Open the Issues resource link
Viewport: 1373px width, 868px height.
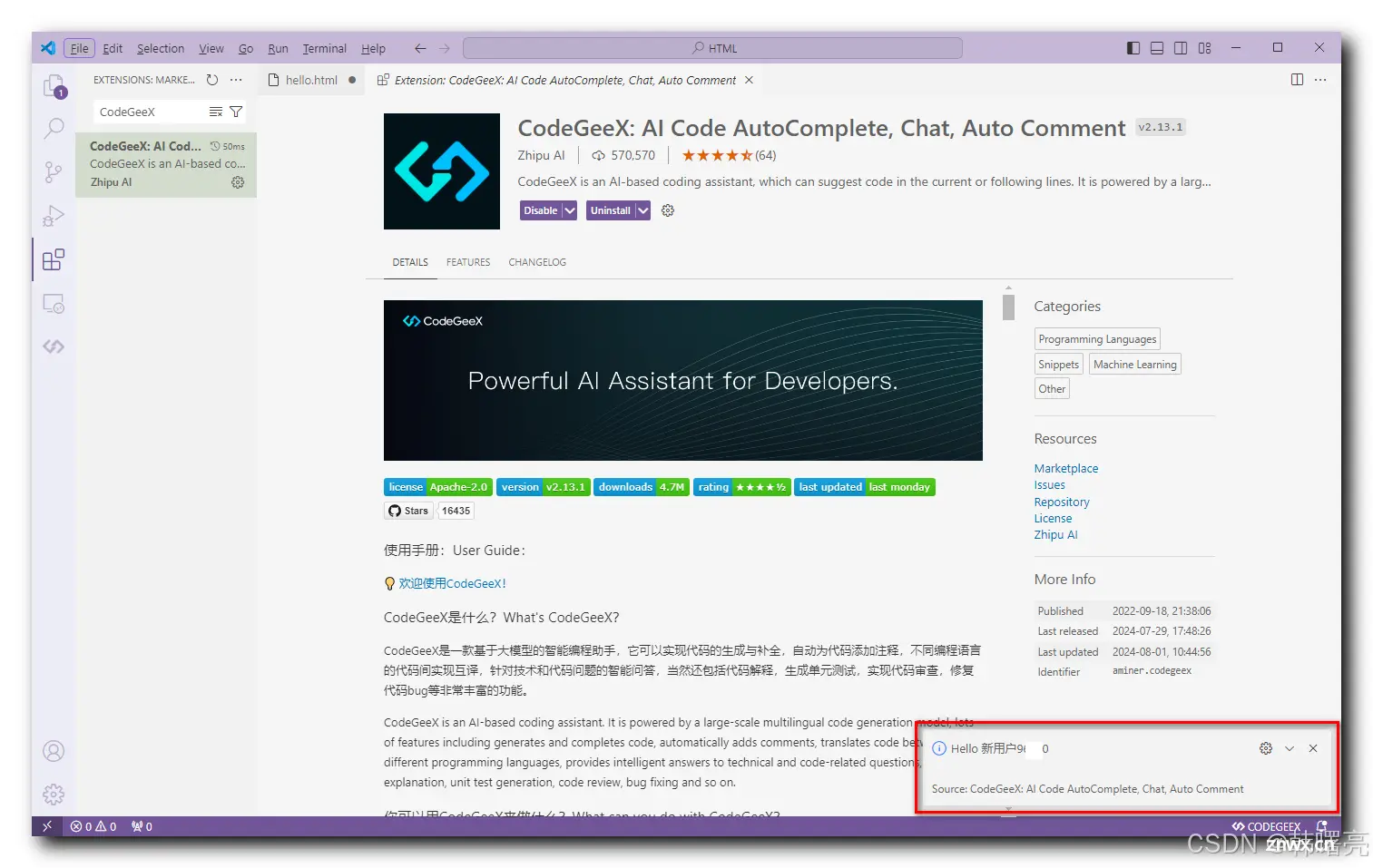1050,485
